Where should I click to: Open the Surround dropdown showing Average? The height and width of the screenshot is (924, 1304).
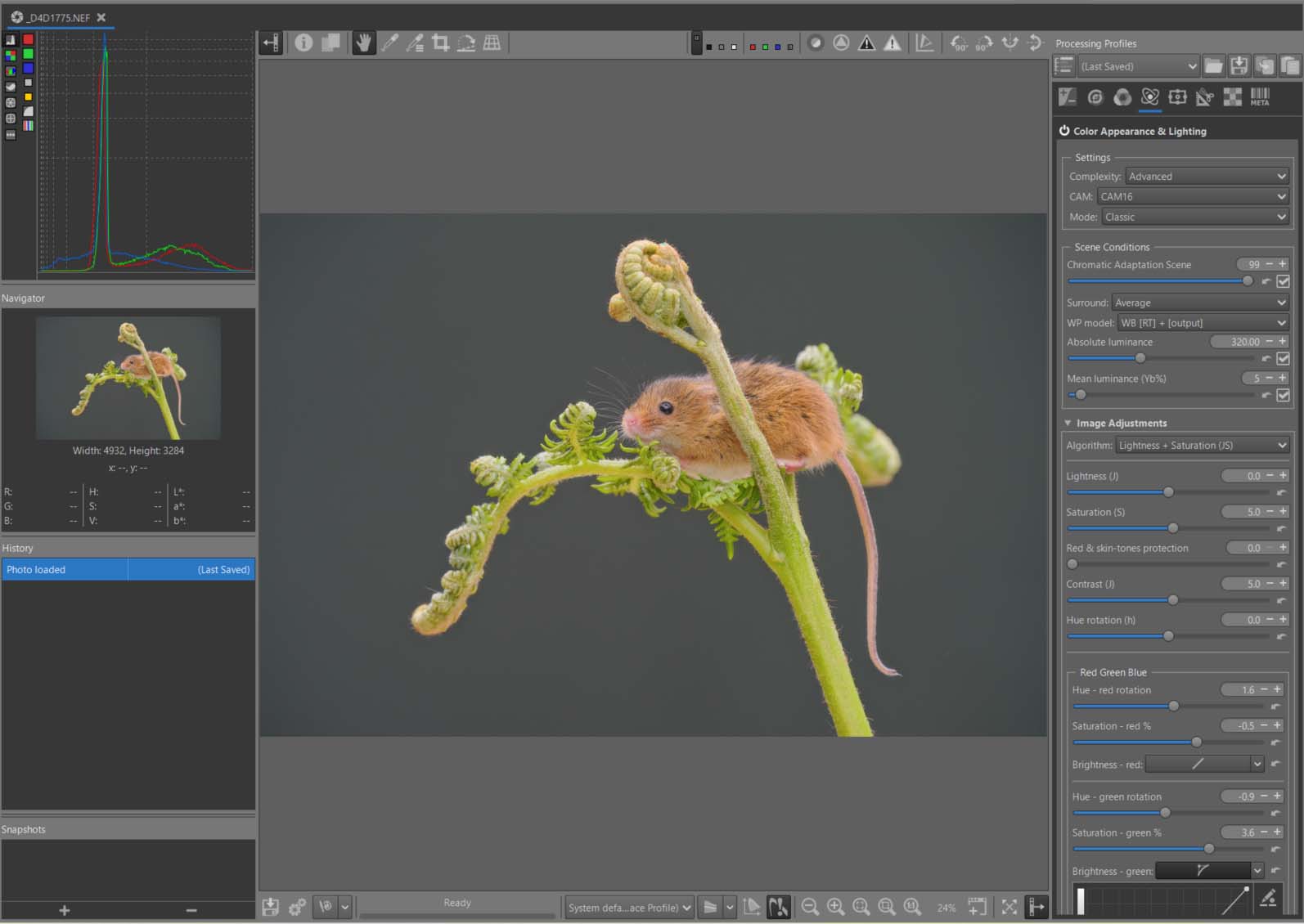(x=1200, y=303)
